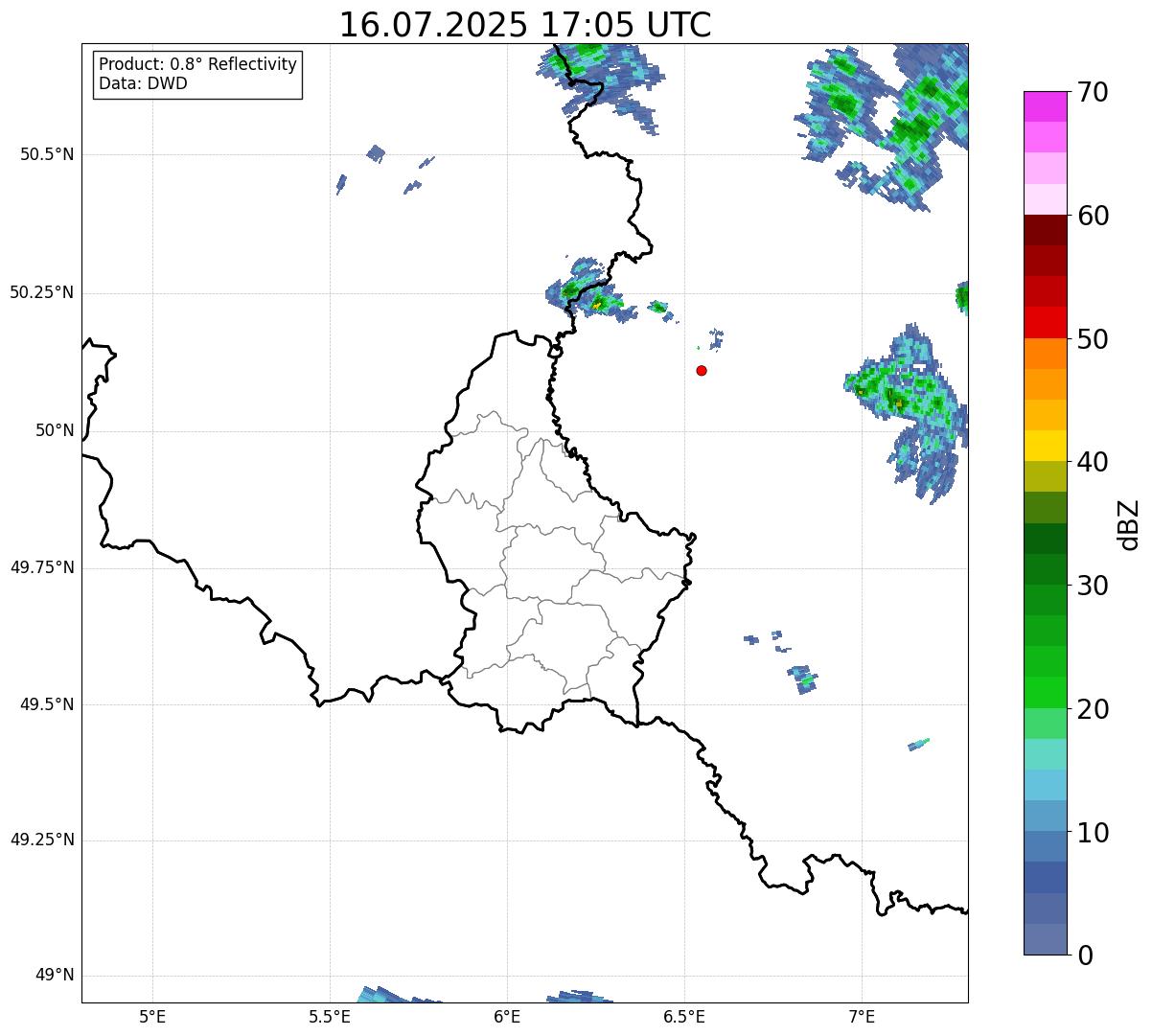Click the 49.25°N latitude label

41,840
